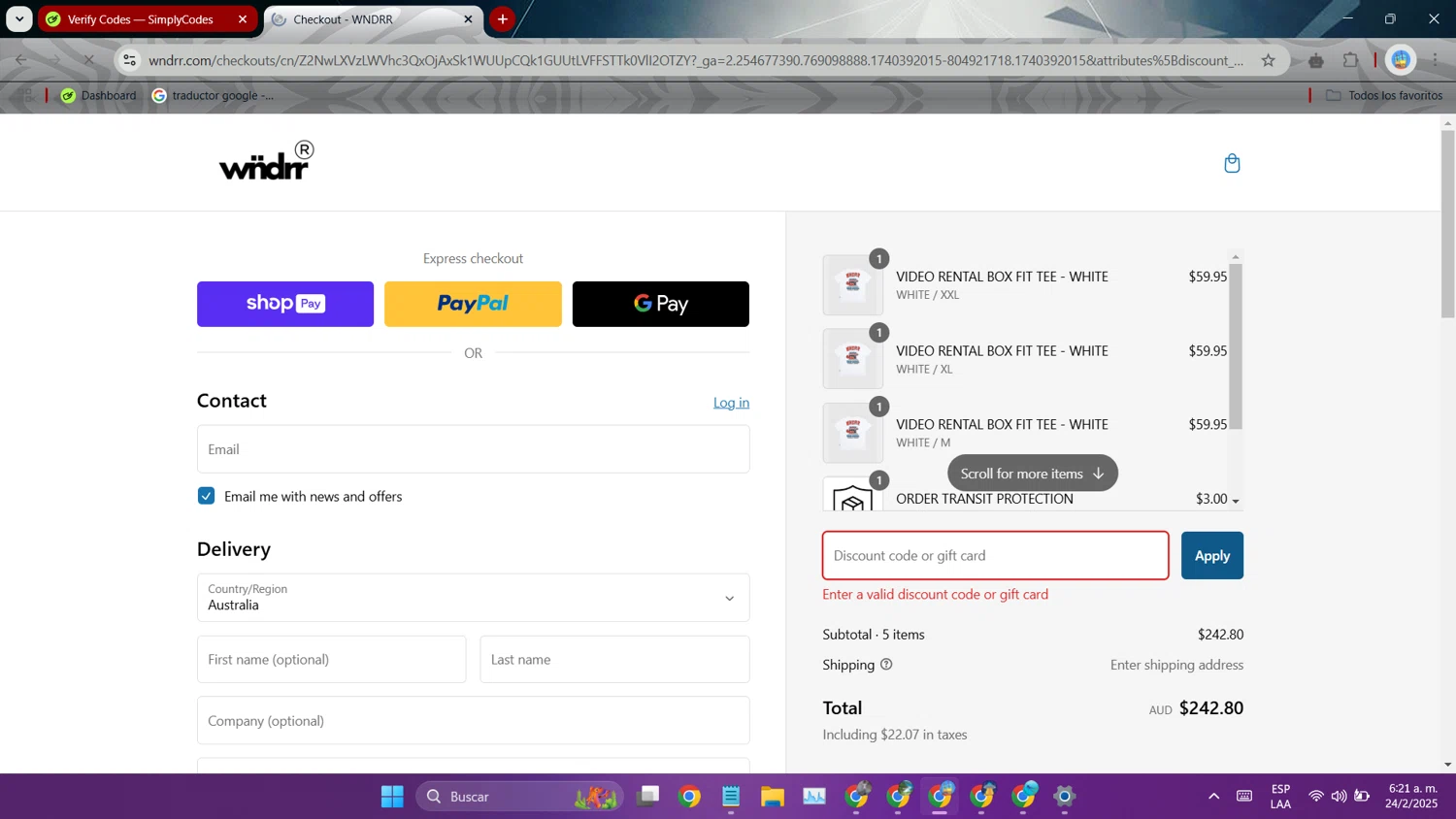Open Google Chrome taskbar icon
This screenshot has width=1456, height=819.
689,797
